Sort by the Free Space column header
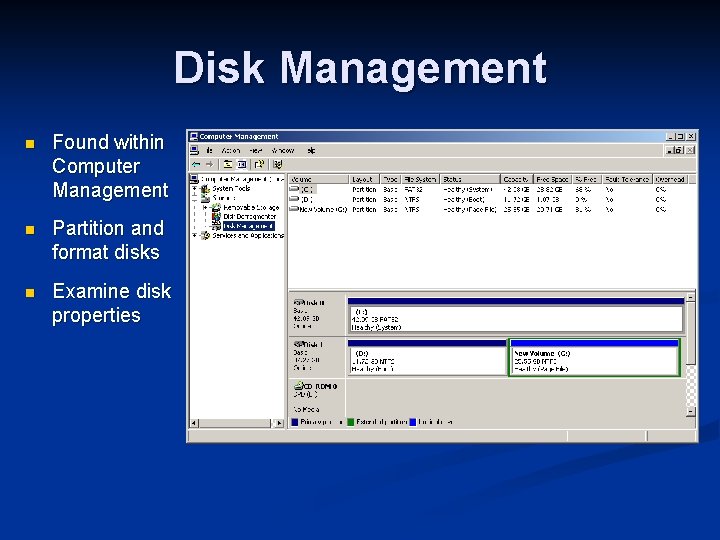720x540 pixels. click(553, 179)
